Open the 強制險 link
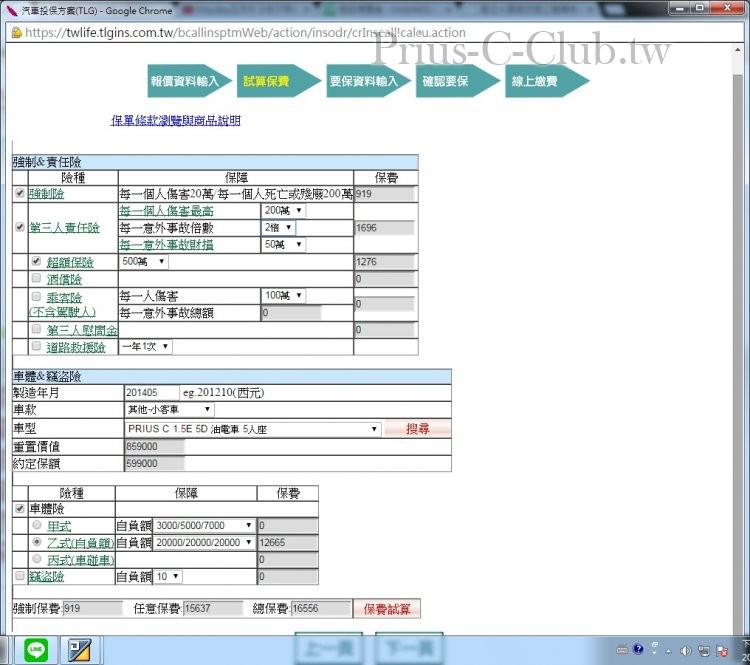The width and height of the screenshot is (750, 665). pyautogui.click(x=47, y=194)
